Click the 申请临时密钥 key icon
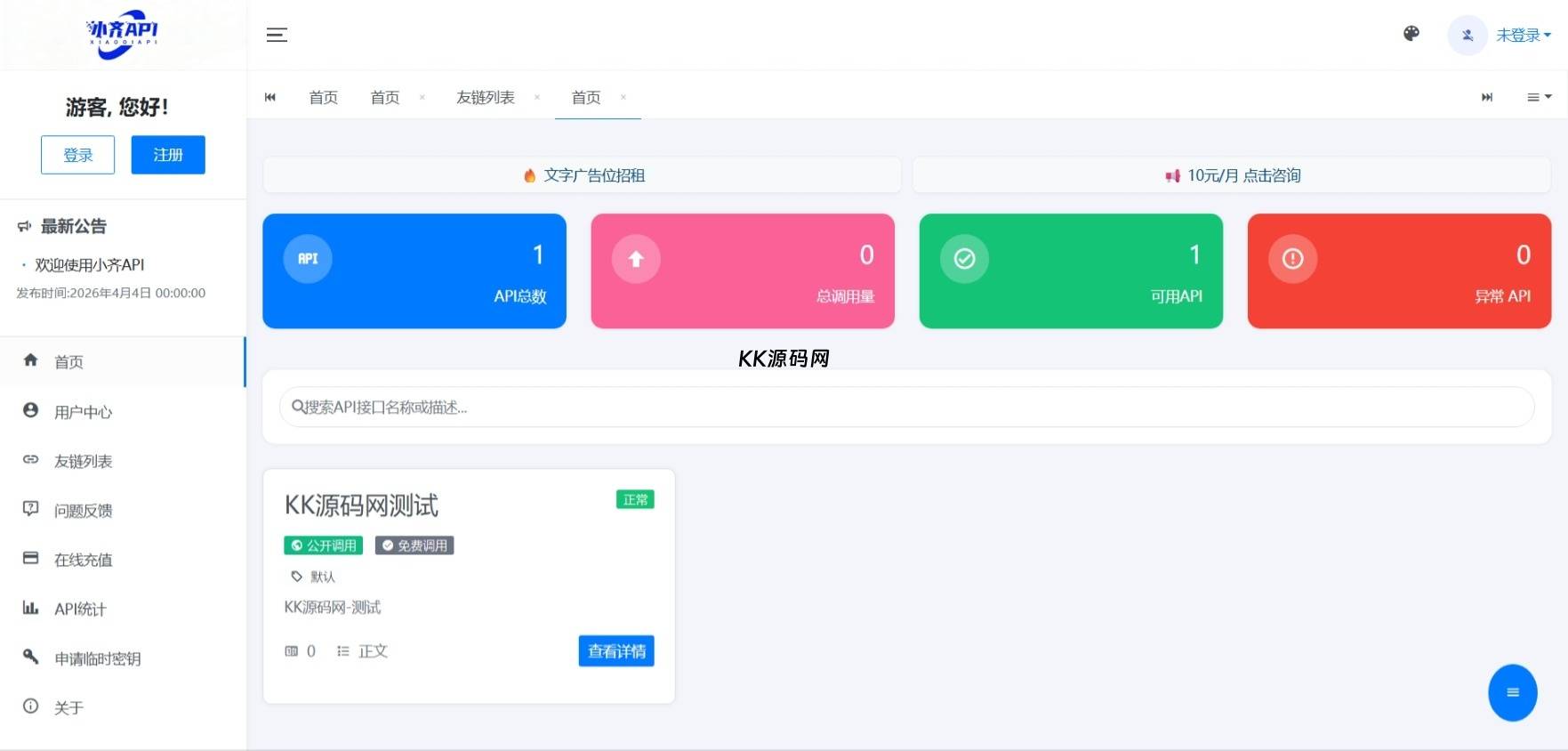Image resolution: width=1568 pixels, height=751 pixels. (x=30, y=657)
